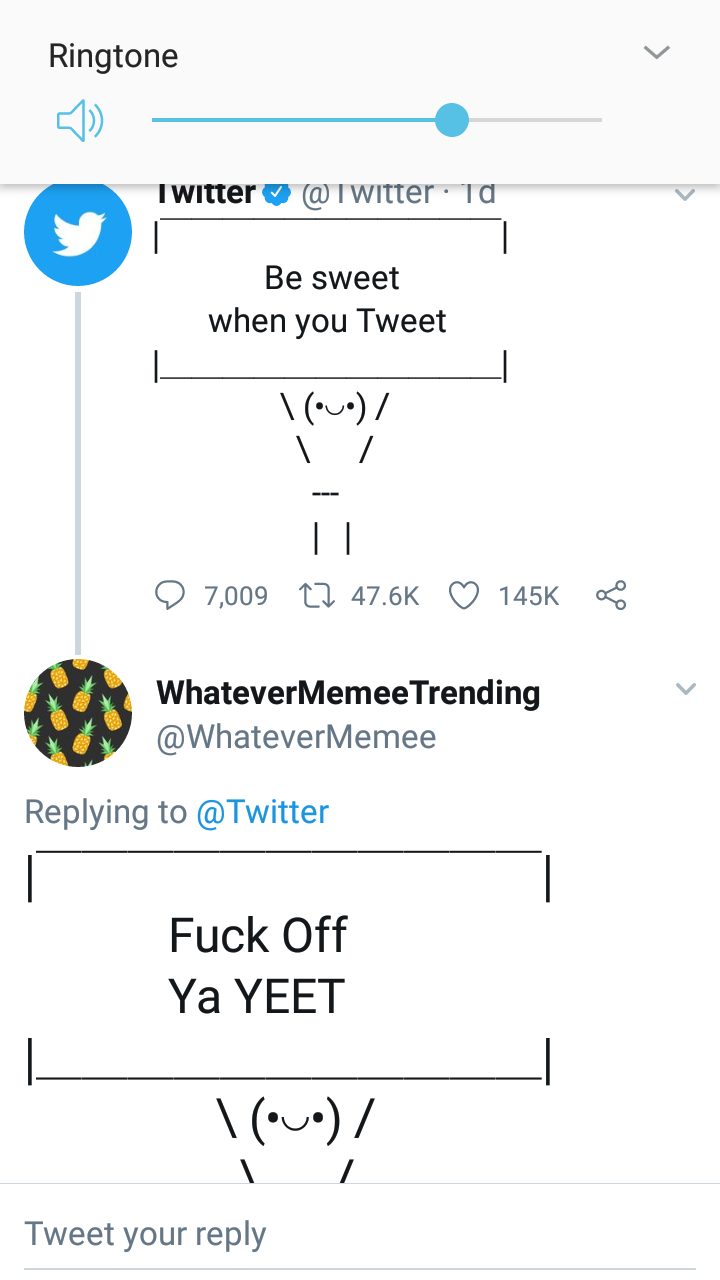Image resolution: width=720 pixels, height=1280 pixels.
Task: Click the blue verified badge beside Twitter
Action: (x=277, y=193)
